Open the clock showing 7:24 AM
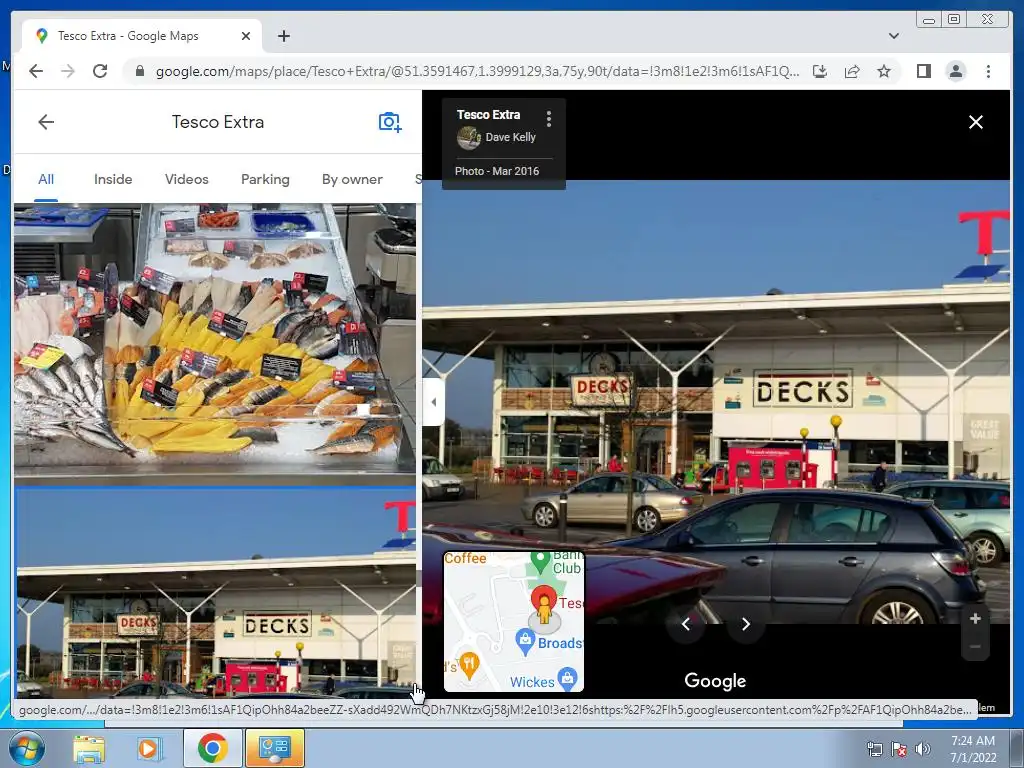 (x=973, y=748)
